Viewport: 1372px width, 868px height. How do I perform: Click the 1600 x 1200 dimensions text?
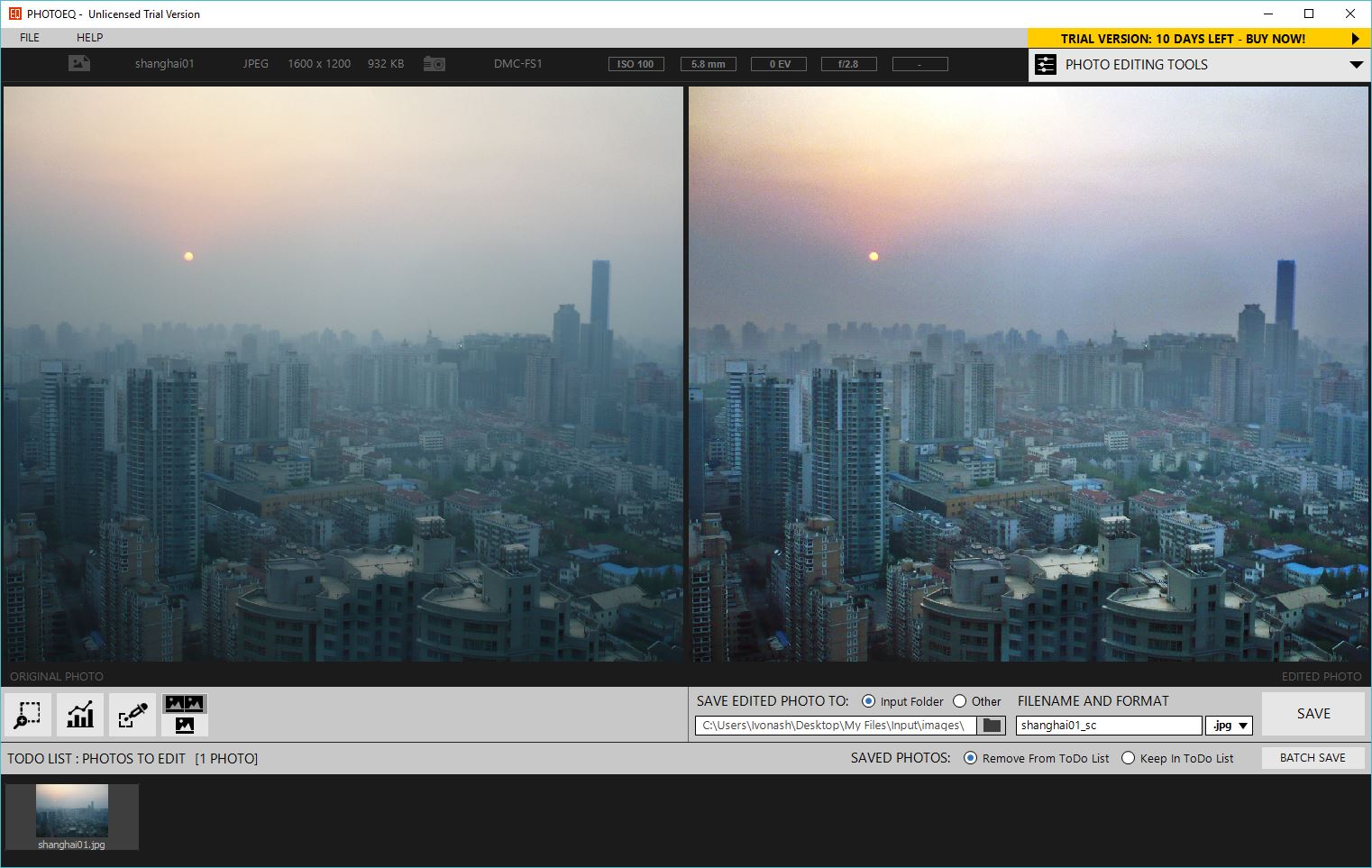click(319, 64)
